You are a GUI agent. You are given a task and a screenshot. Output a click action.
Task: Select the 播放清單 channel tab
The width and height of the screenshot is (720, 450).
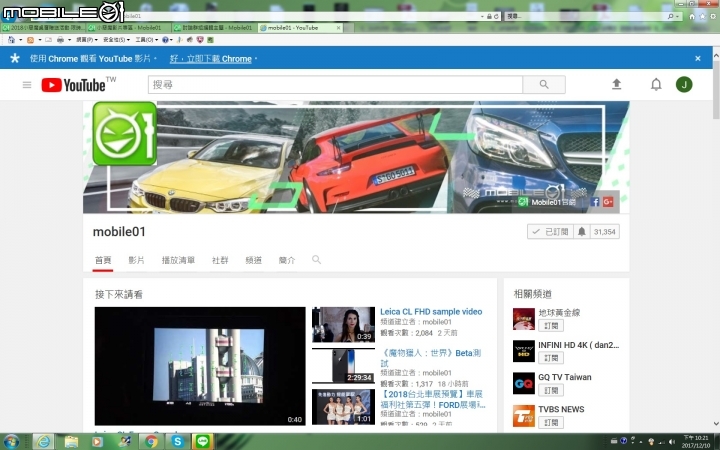click(x=178, y=260)
